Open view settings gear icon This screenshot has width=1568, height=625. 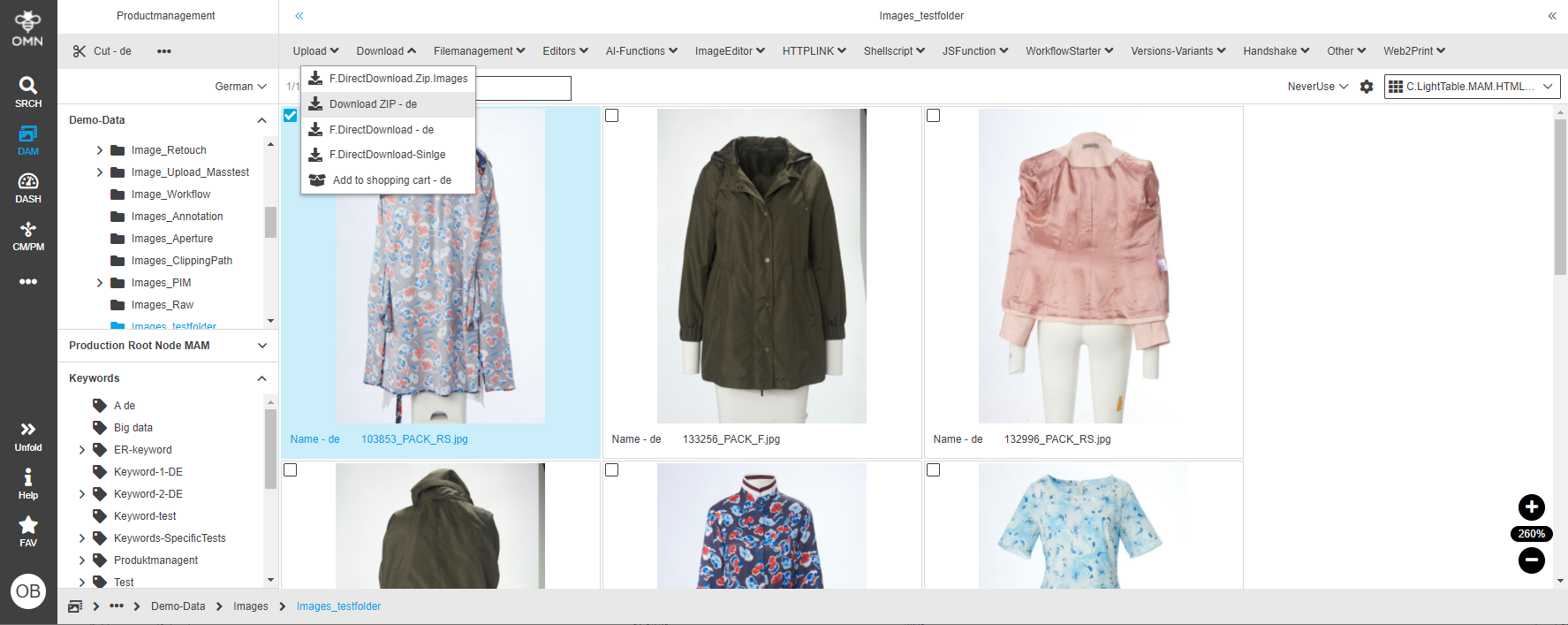point(1367,87)
